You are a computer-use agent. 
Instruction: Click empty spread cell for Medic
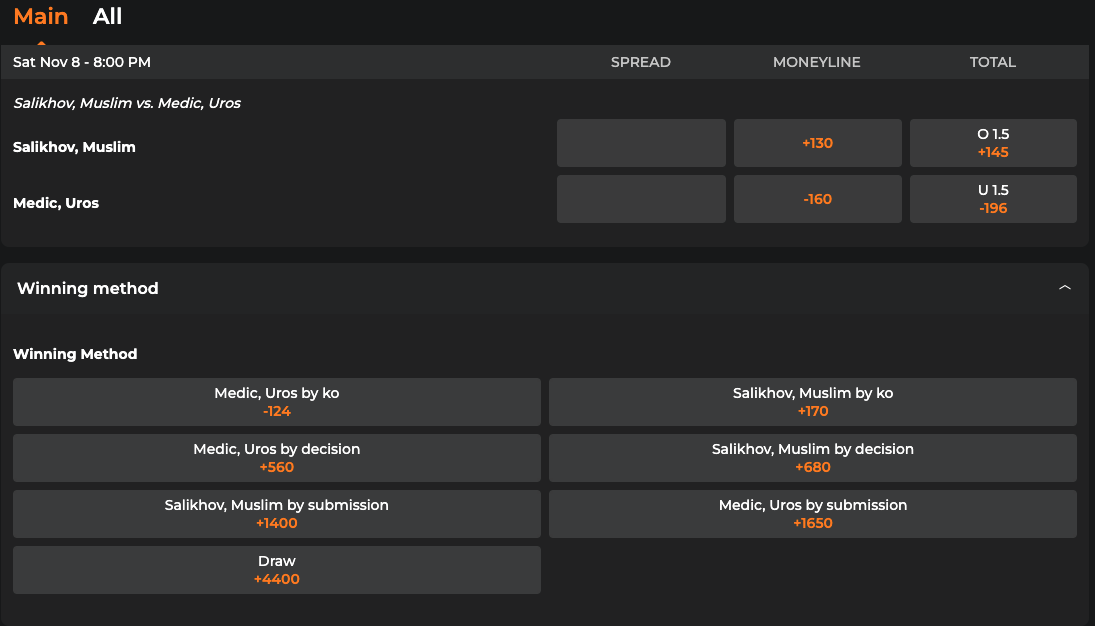pyautogui.click(x=641, y=199)
